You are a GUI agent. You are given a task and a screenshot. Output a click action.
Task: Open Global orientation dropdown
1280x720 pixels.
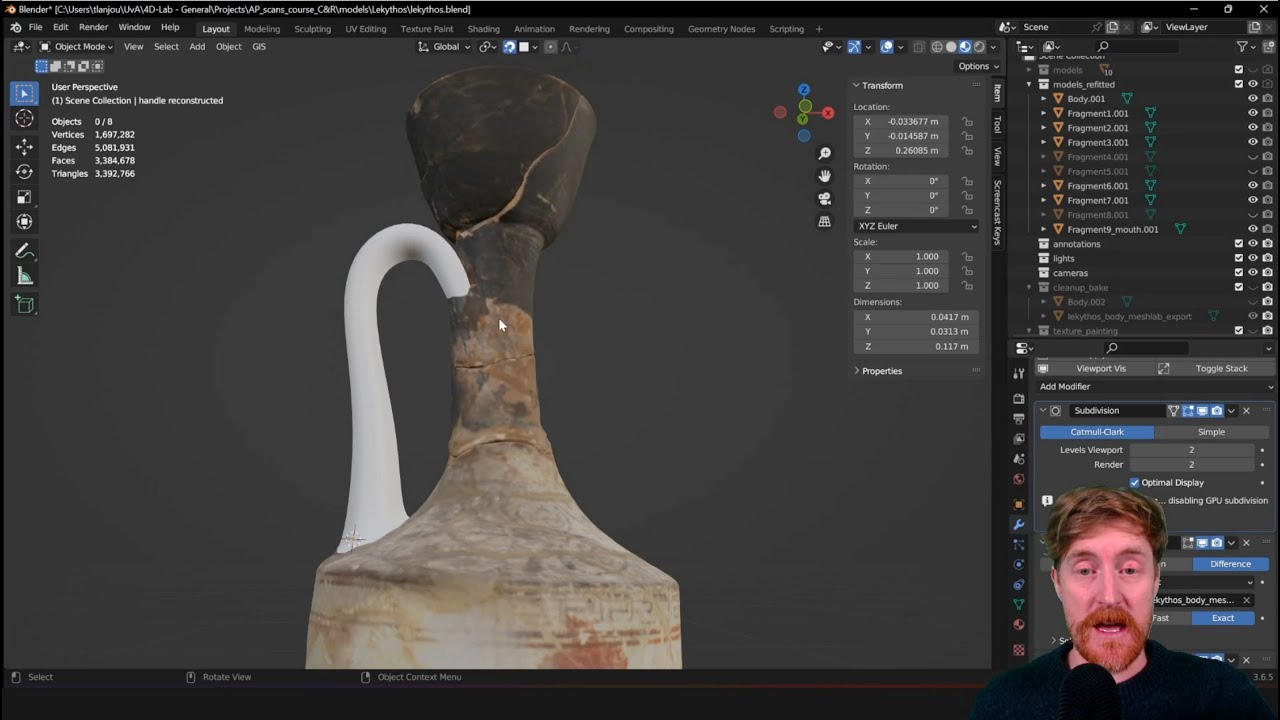[438, 47]
